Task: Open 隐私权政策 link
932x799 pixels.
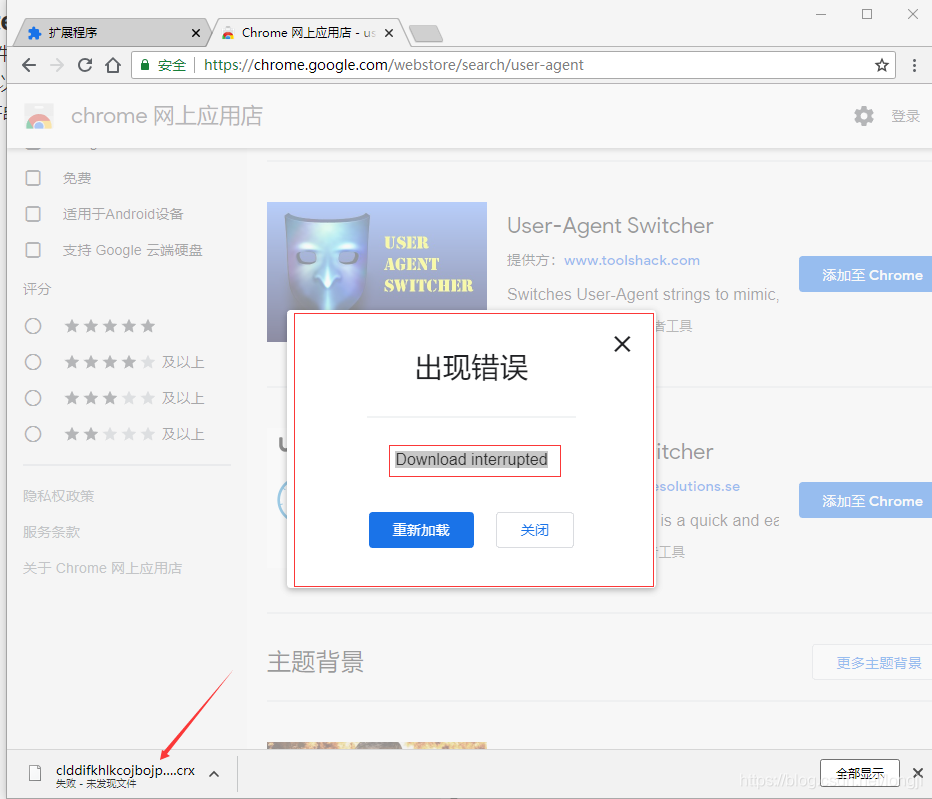Action: tap(58, 496)
